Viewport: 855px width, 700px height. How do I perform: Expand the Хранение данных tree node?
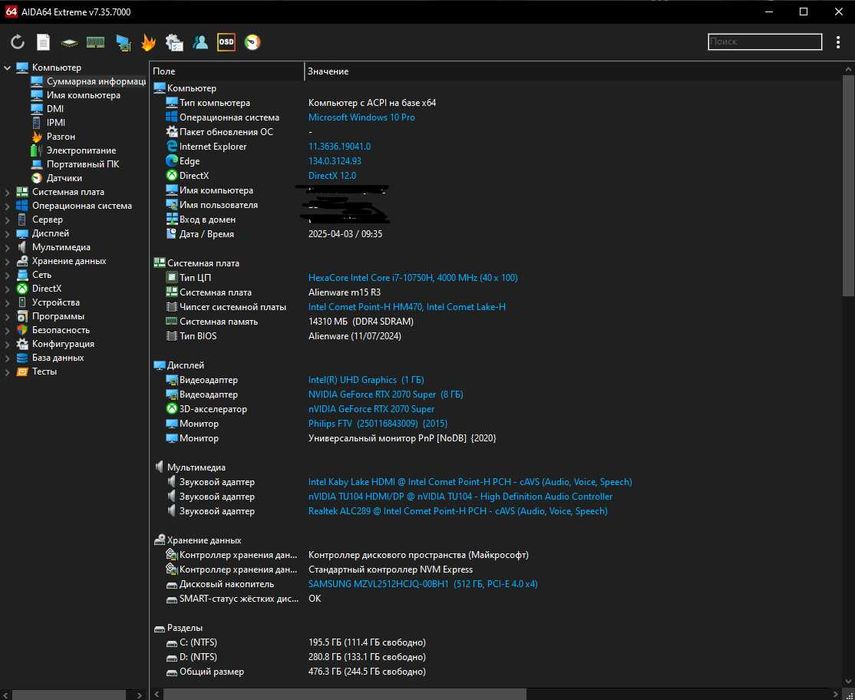[8, 261]
